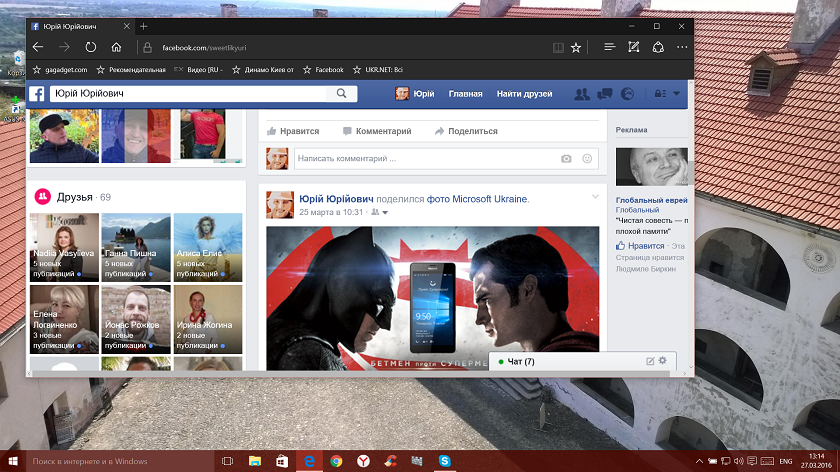Open the Windows Start button

pos(13,461)
